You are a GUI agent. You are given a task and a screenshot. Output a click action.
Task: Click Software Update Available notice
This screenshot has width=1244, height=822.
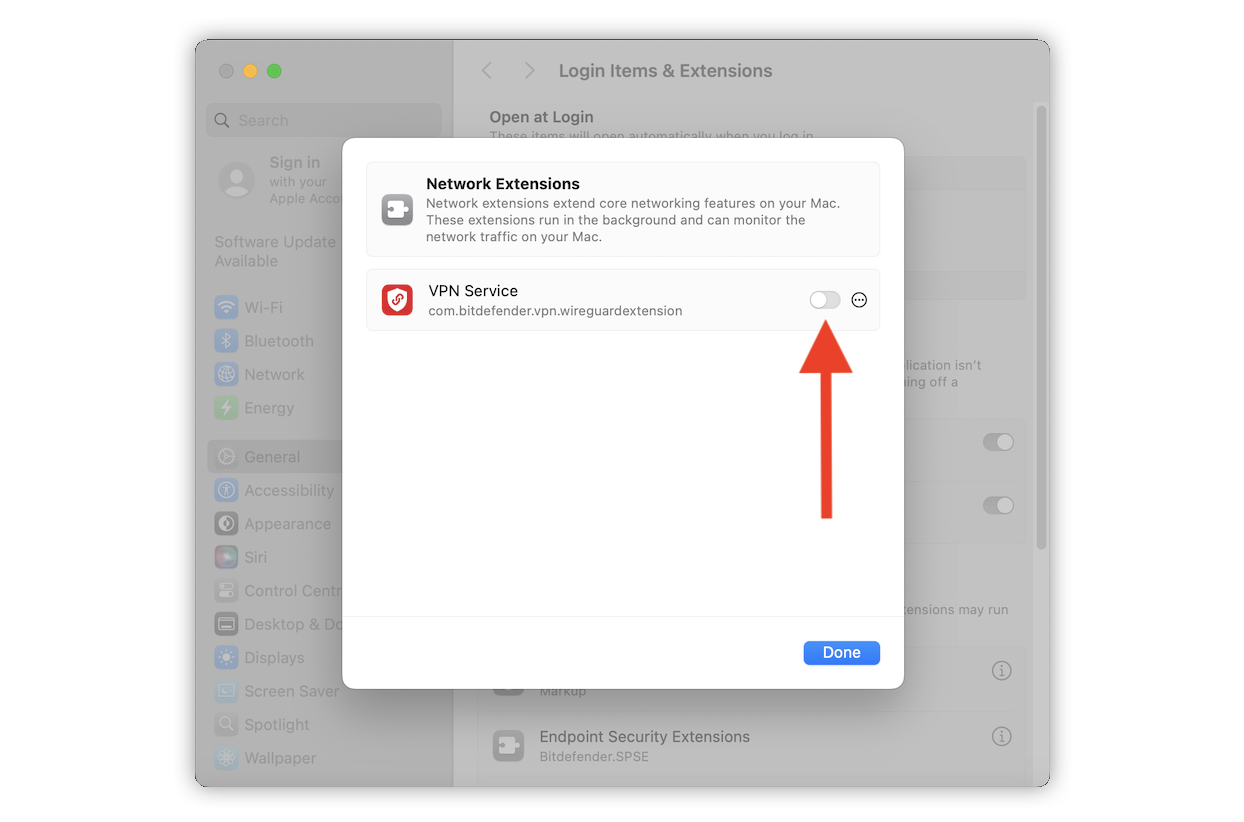(276, 251)
